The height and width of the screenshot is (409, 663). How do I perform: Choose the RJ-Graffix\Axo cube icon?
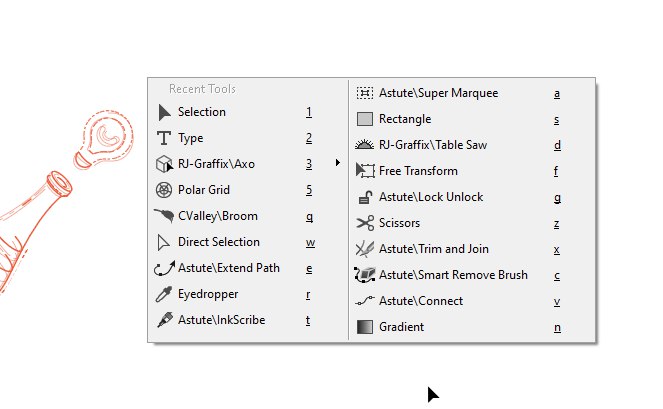[164, 164]
